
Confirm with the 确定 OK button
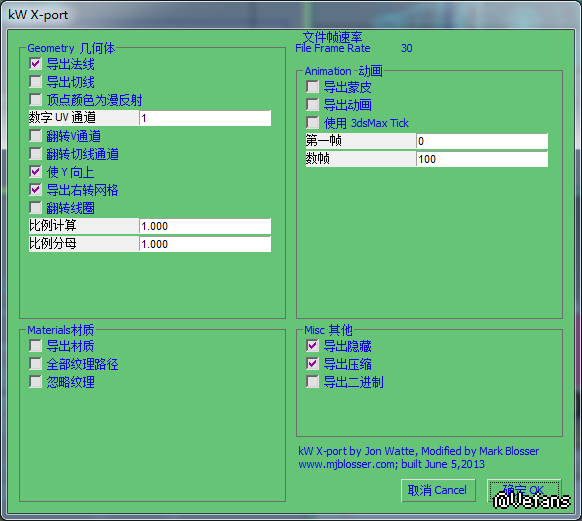pyautogui.click(x=524, y=490)
